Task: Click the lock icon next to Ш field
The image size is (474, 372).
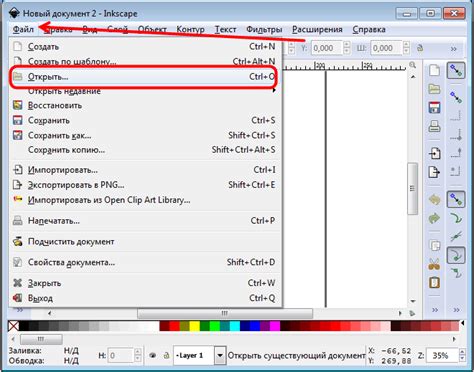Action: 420,48
